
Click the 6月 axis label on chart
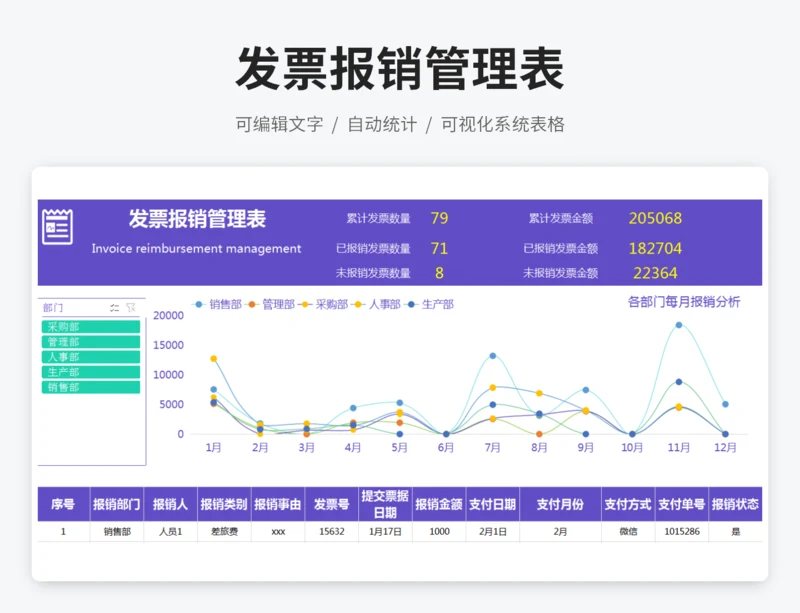(x=446, y=448)
